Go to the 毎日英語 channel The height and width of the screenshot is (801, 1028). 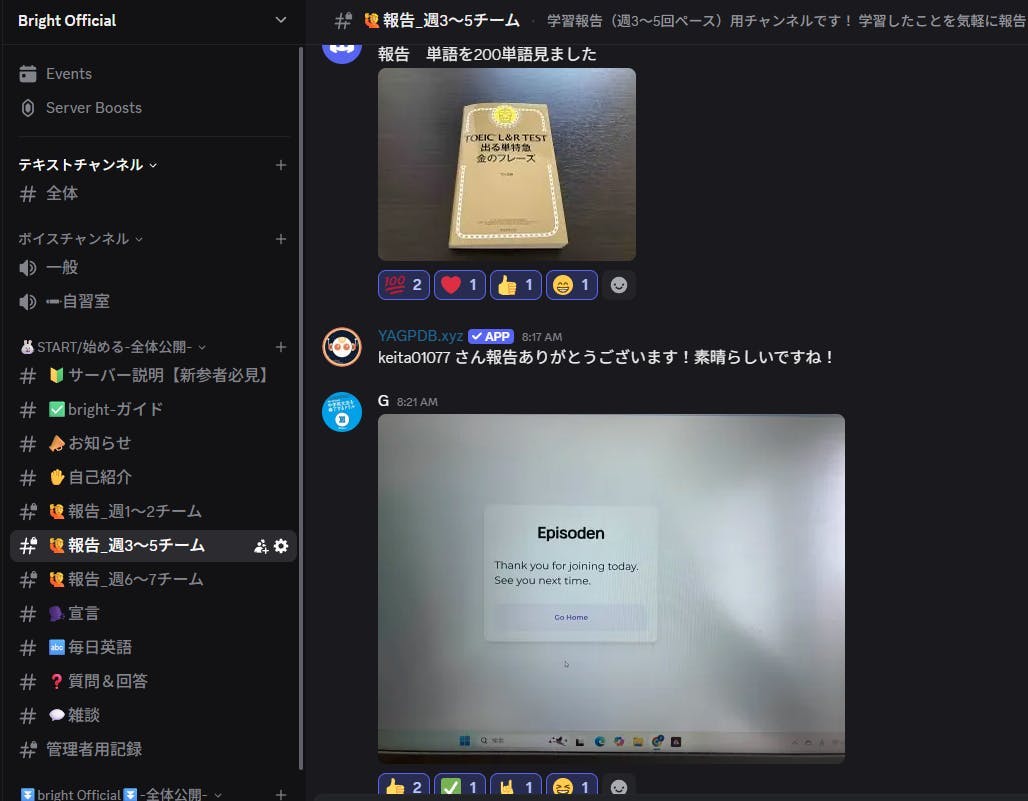100,647
